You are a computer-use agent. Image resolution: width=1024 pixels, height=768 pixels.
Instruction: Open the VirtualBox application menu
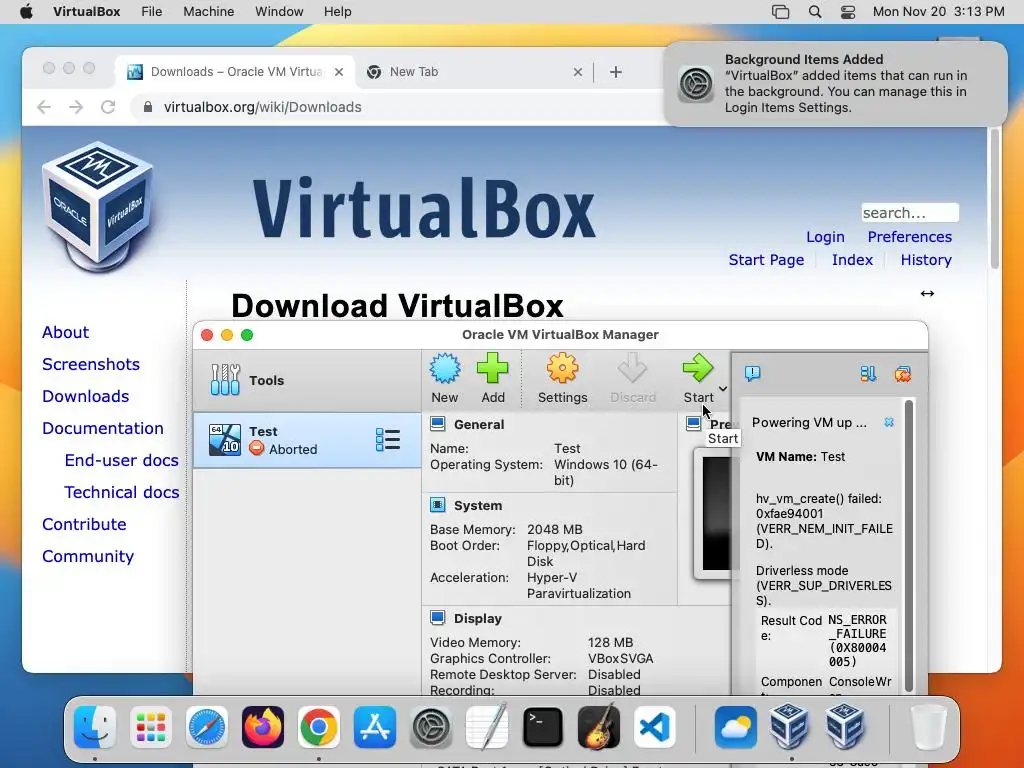[87, 12]
